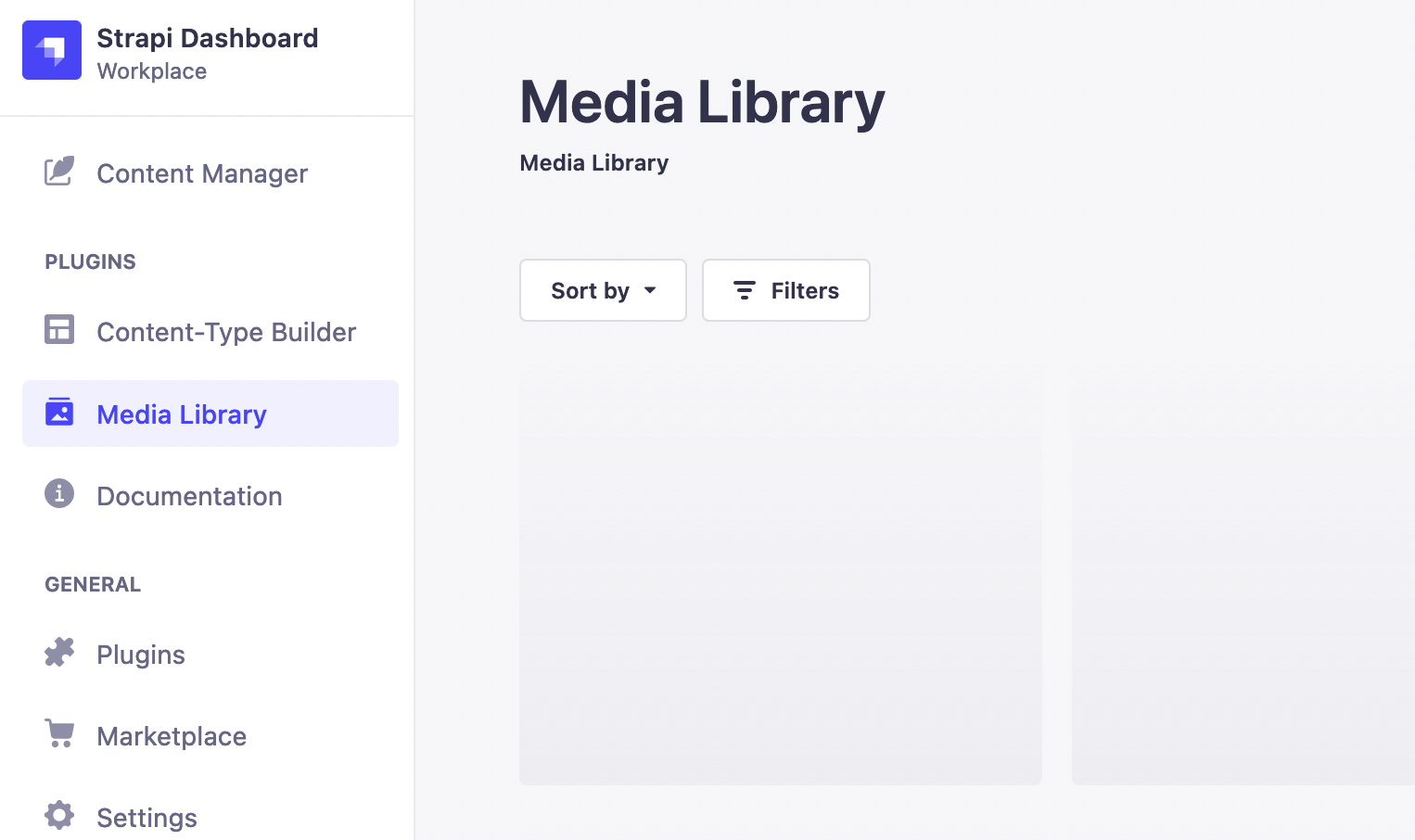Image resolution: width=1415 pixels, height=840 pixels.
Task: Click the Documentation info icon
Action: (59, 493)
